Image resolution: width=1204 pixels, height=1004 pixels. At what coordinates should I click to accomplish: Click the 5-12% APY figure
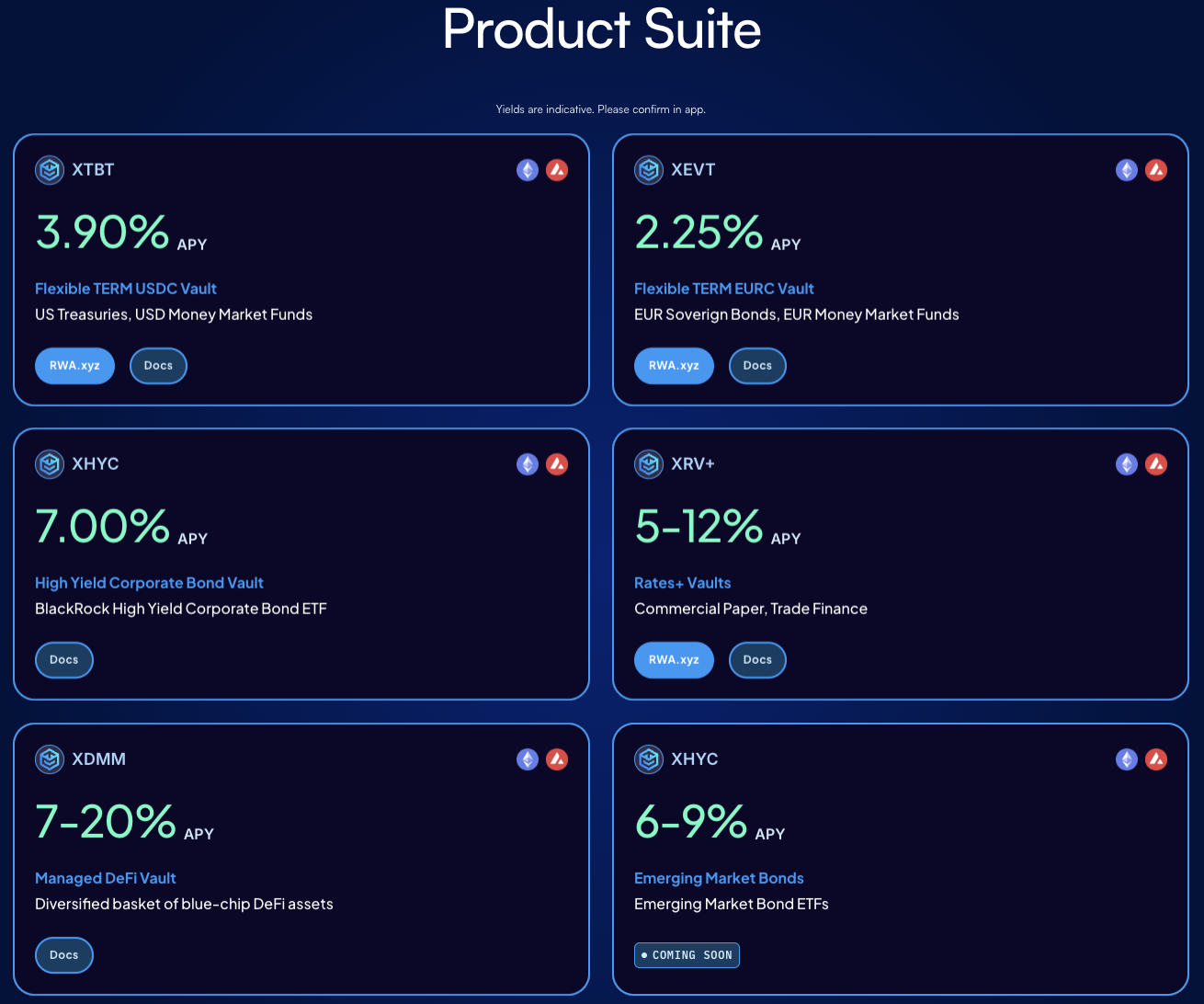(x=718, y=527)
